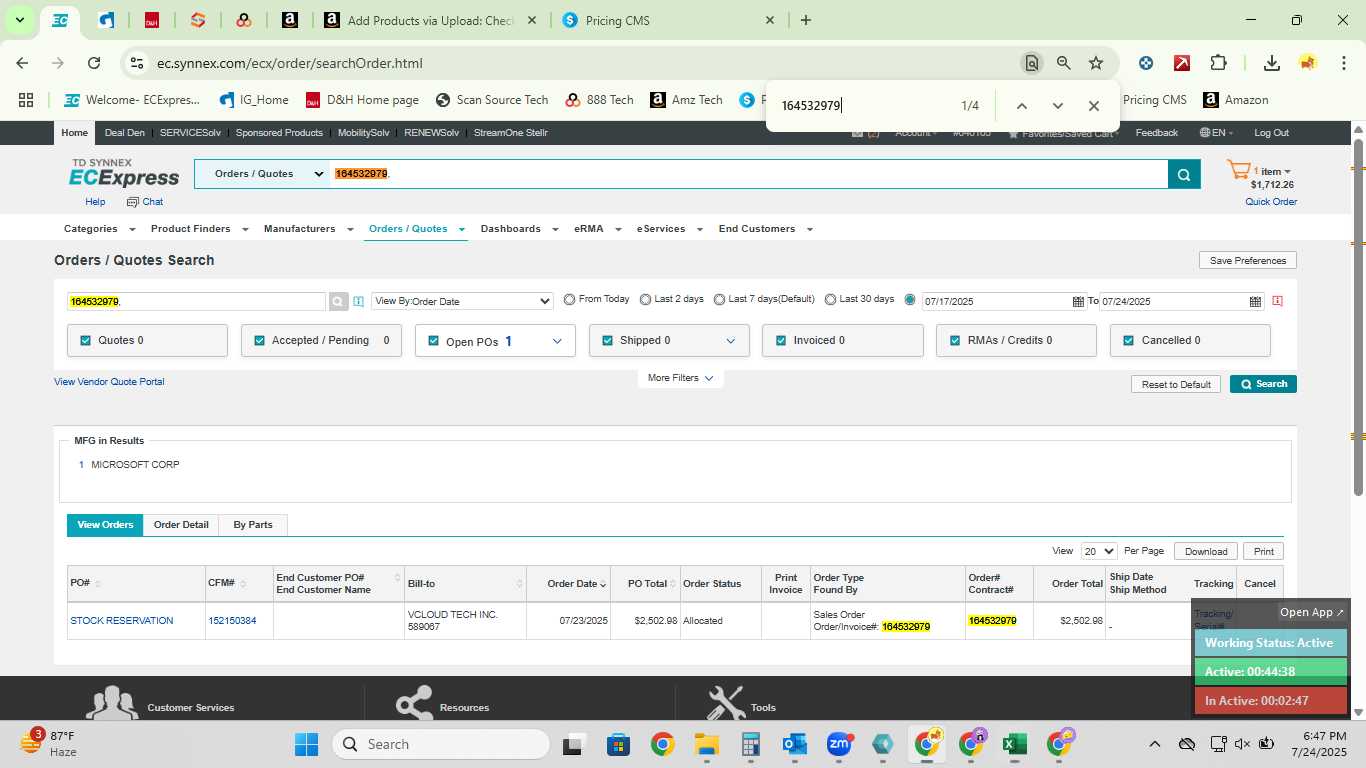Expand the Shipped chevron
The width and height of the screenshot is (1366, 768).
(x=731, y=341)
